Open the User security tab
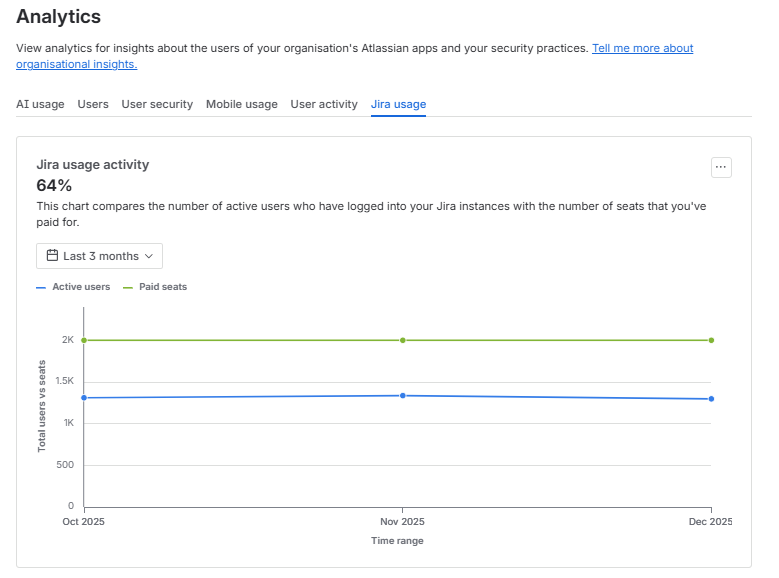The height and width of the screenshot is (578, 779). (157, 104)
